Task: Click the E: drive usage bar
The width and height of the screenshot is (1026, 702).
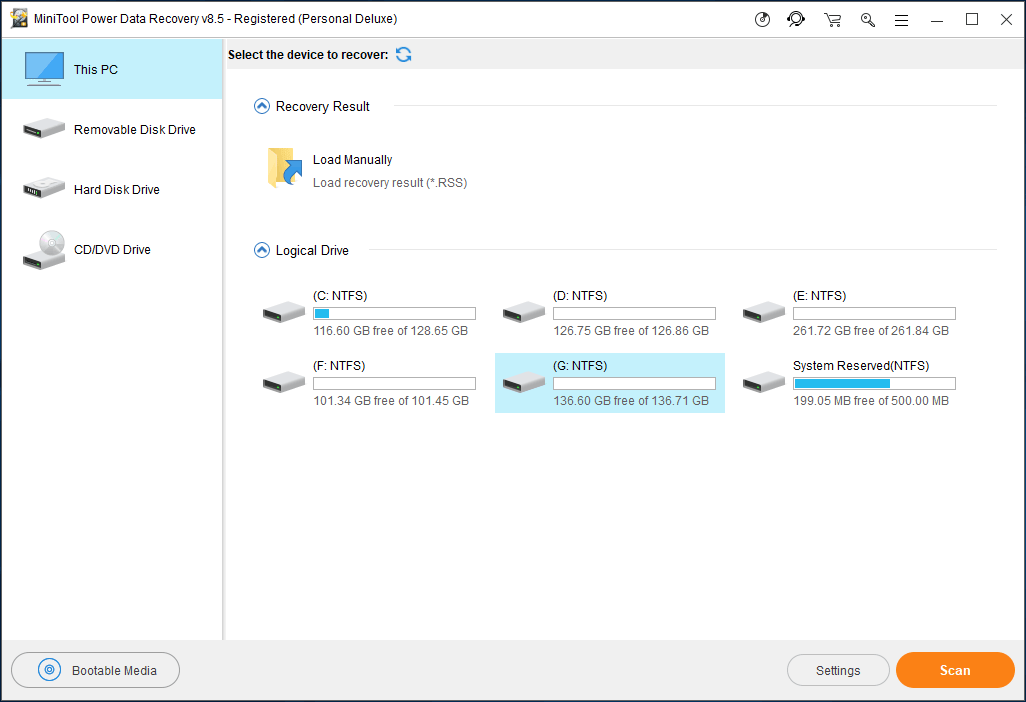Action: coord(874,314)
